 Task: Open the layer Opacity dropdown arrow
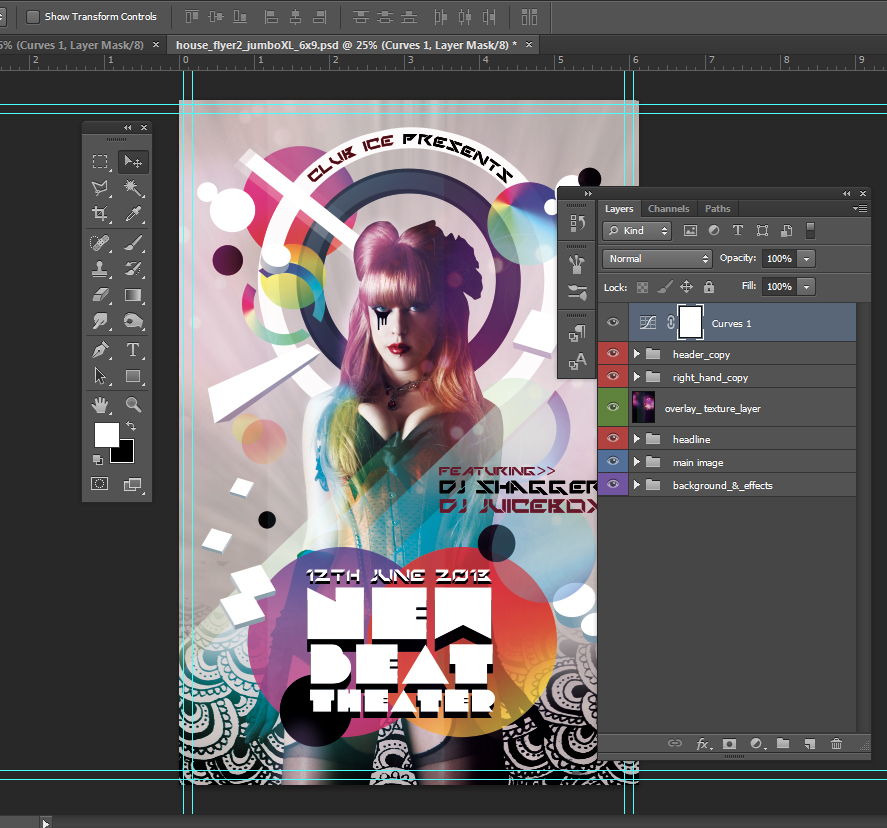click(806, 259)
